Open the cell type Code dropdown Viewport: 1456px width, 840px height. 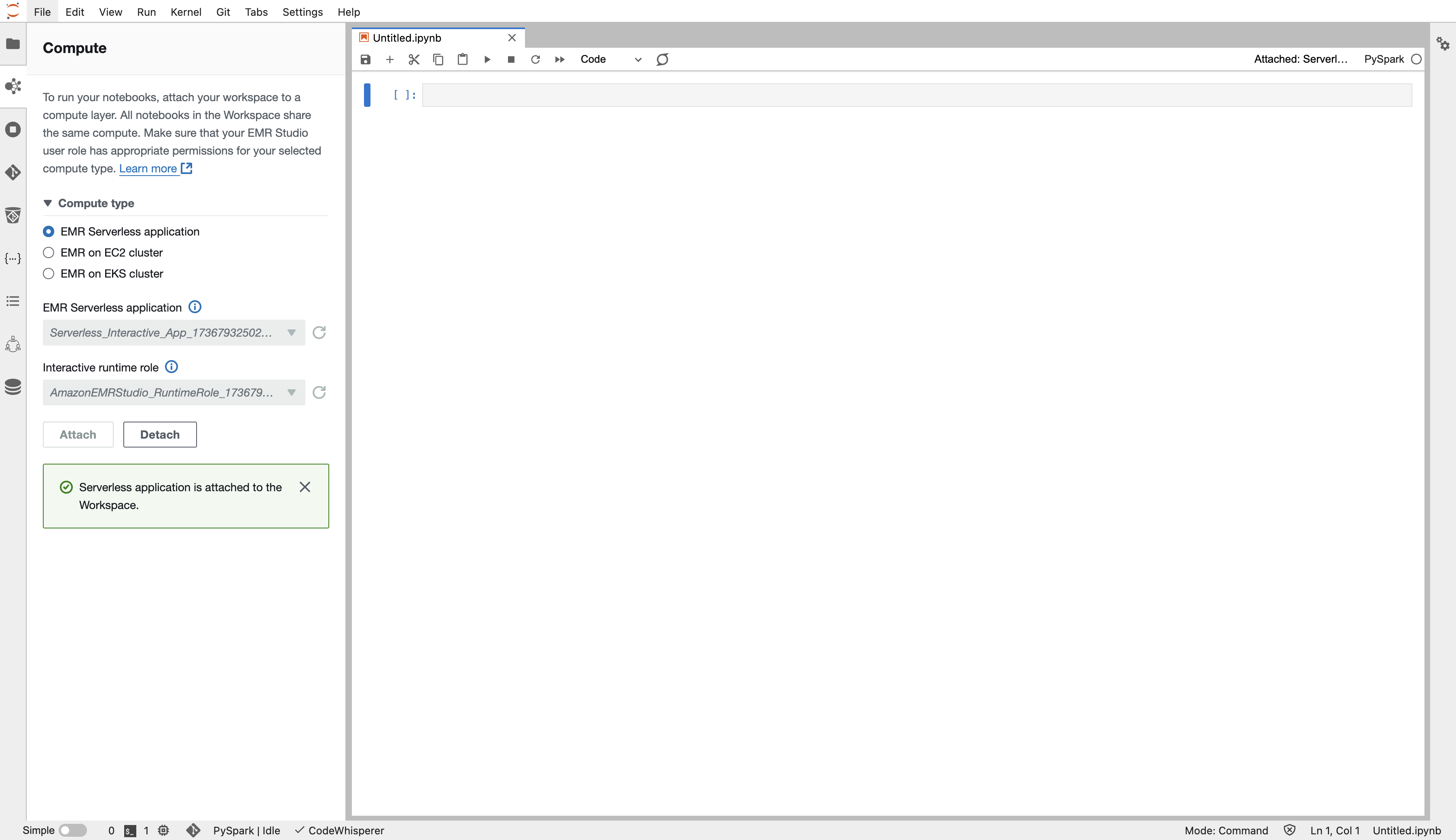[610, 59]
